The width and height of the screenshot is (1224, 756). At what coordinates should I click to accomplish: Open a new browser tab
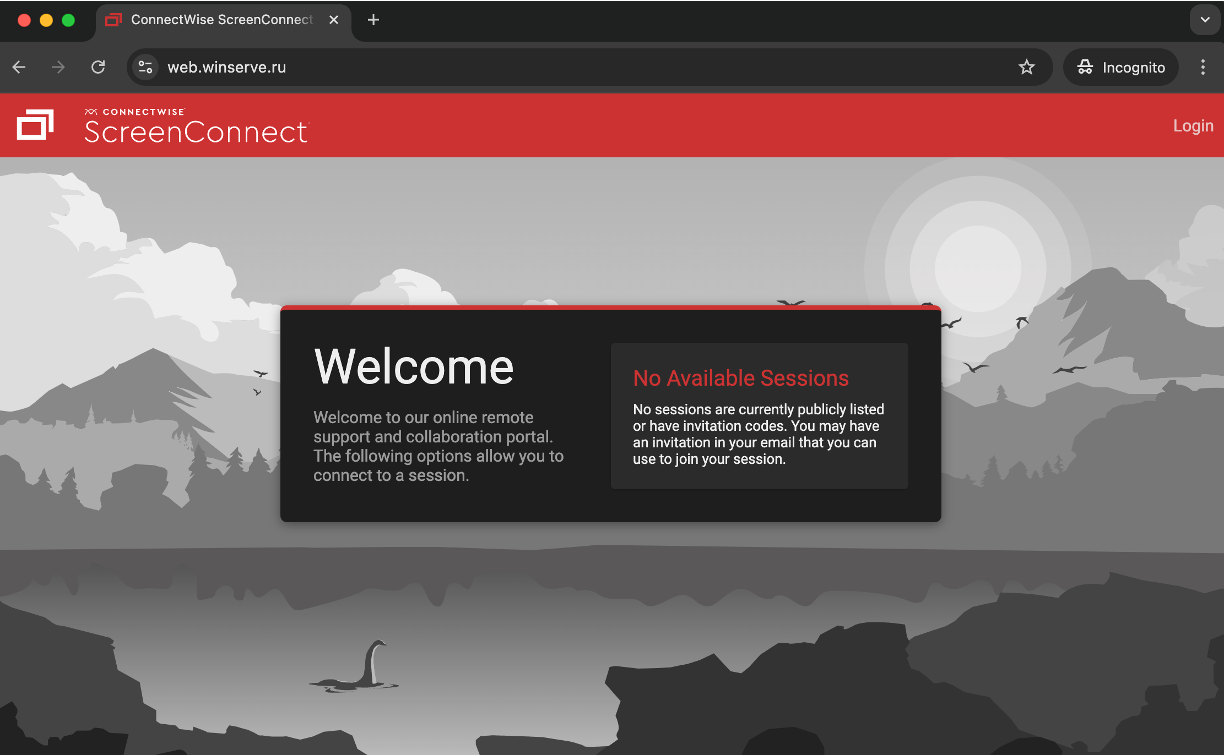coord(373,19)
